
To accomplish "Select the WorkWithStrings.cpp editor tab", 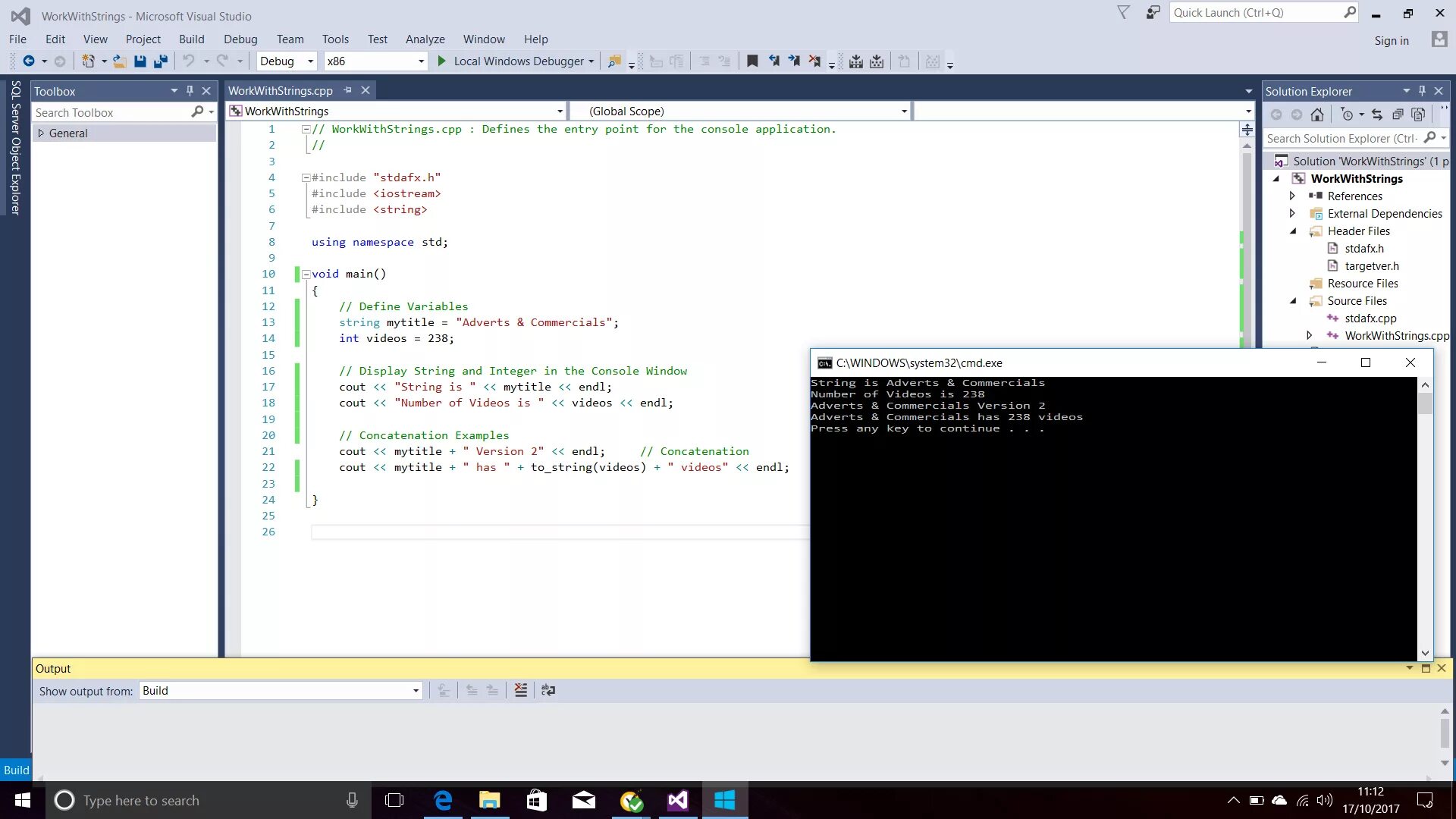I will point(281,91).
